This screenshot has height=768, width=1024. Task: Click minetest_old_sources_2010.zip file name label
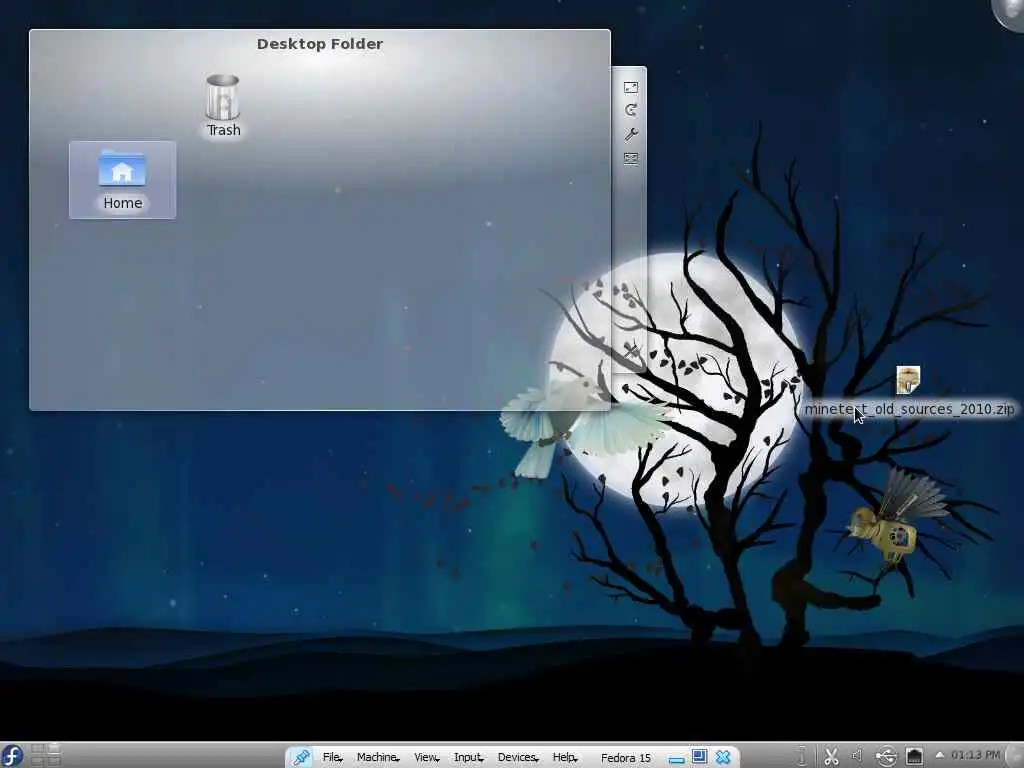909,409
